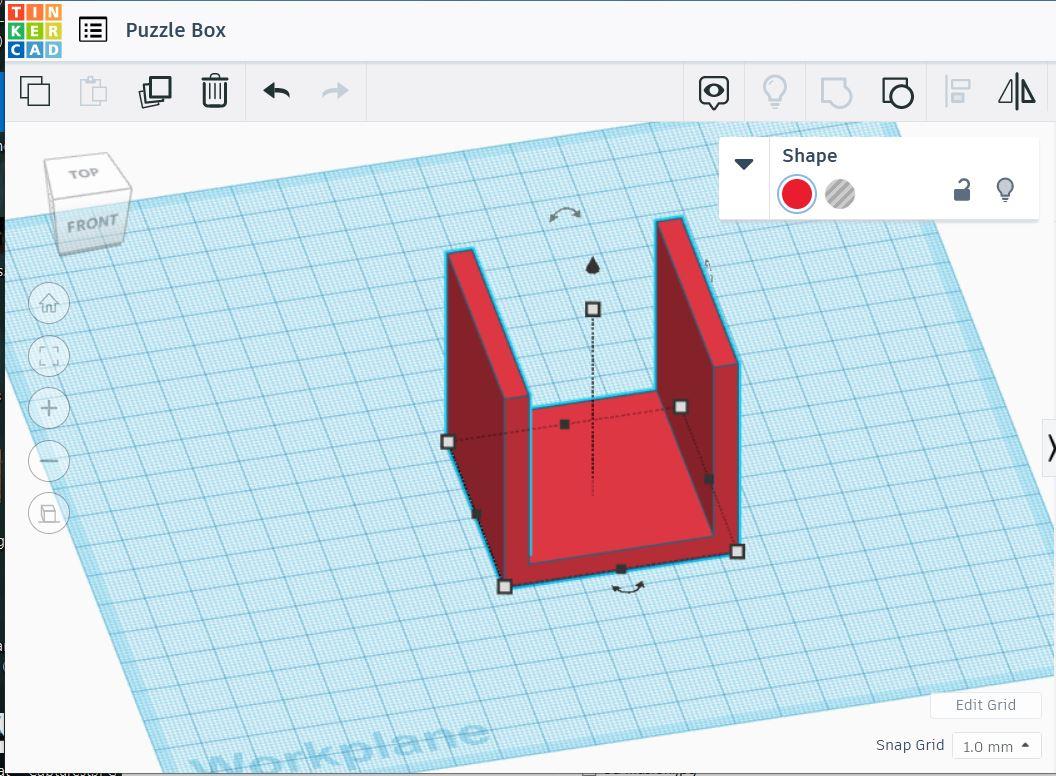Select the back-left corner resize handle

pyautogui.click(x=448, y=442)
